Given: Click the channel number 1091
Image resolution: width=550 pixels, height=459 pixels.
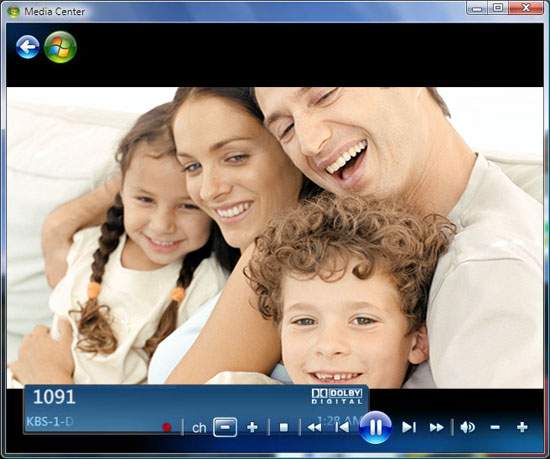Looking at the screenshot, I should point(54,397).
